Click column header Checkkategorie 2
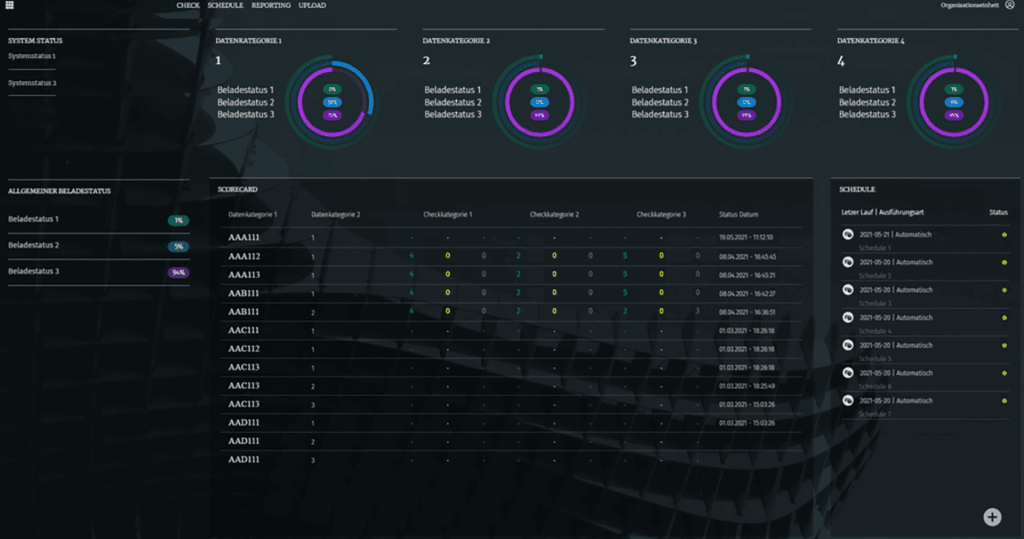 coord(554,214)
